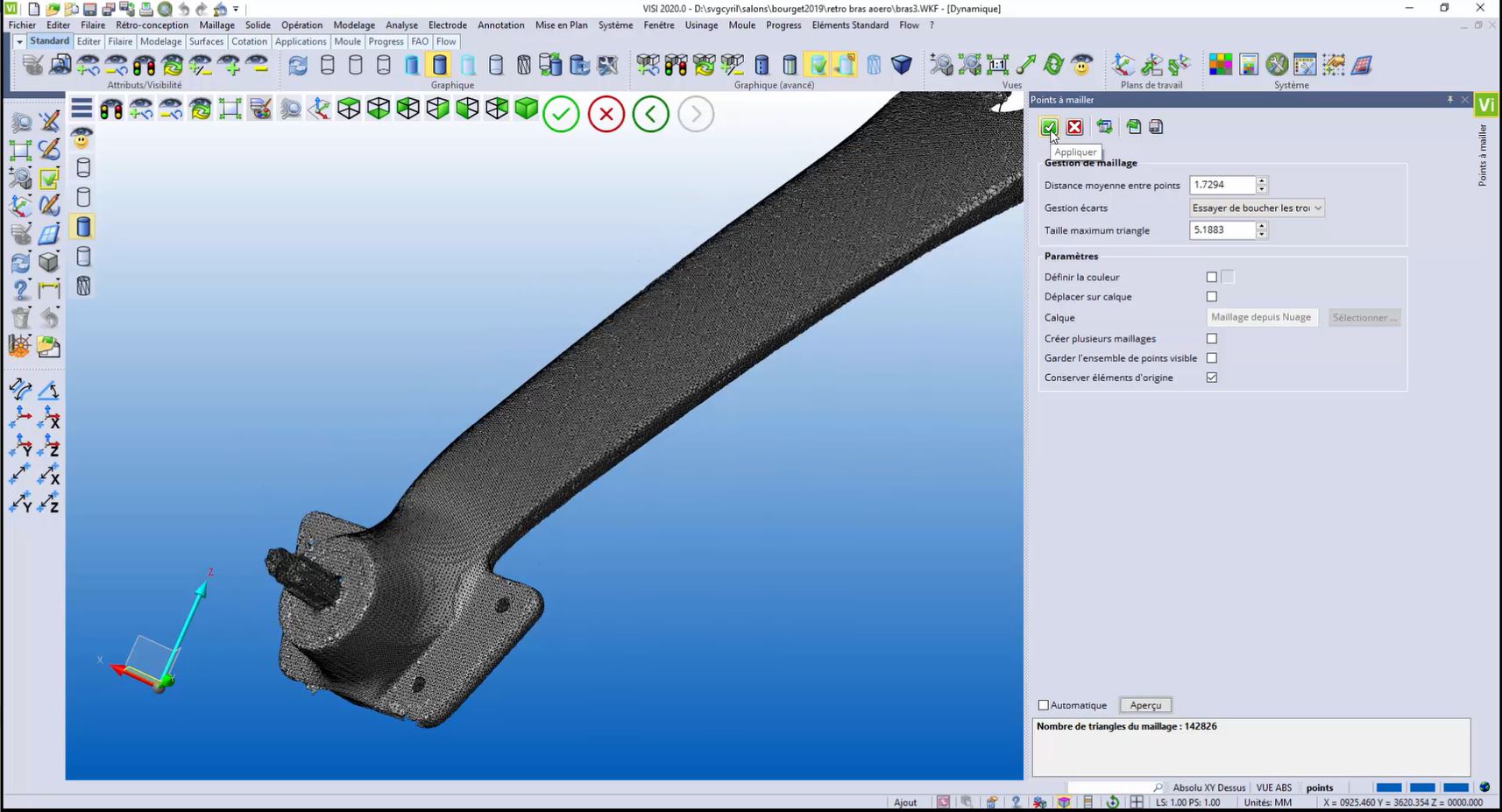This screenshot has width=1502, height=812.
Task: Click the large green validate circle
Action: point(561,114)
